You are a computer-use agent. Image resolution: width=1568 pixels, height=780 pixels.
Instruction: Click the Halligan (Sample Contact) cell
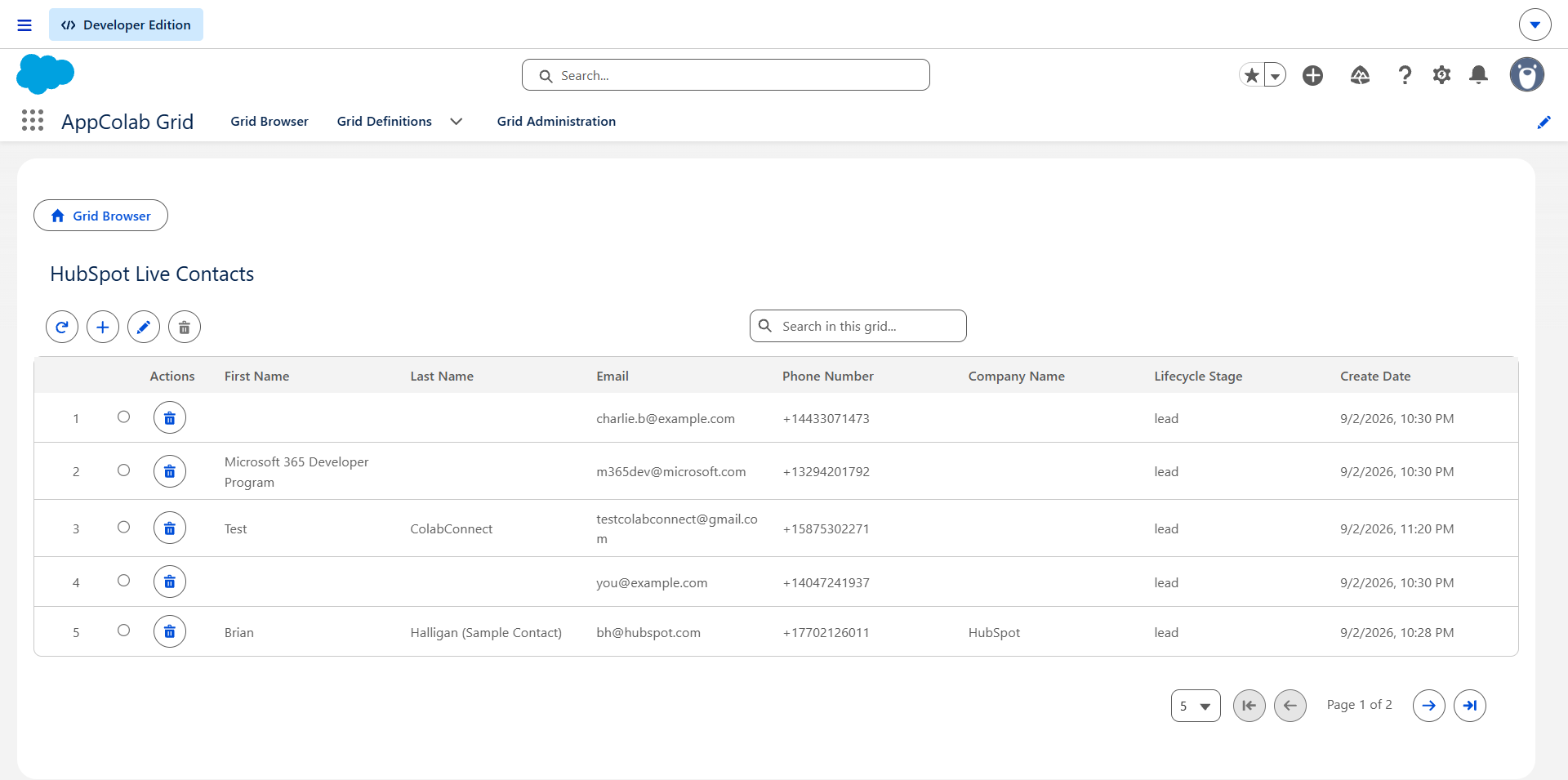click(486, 632)
